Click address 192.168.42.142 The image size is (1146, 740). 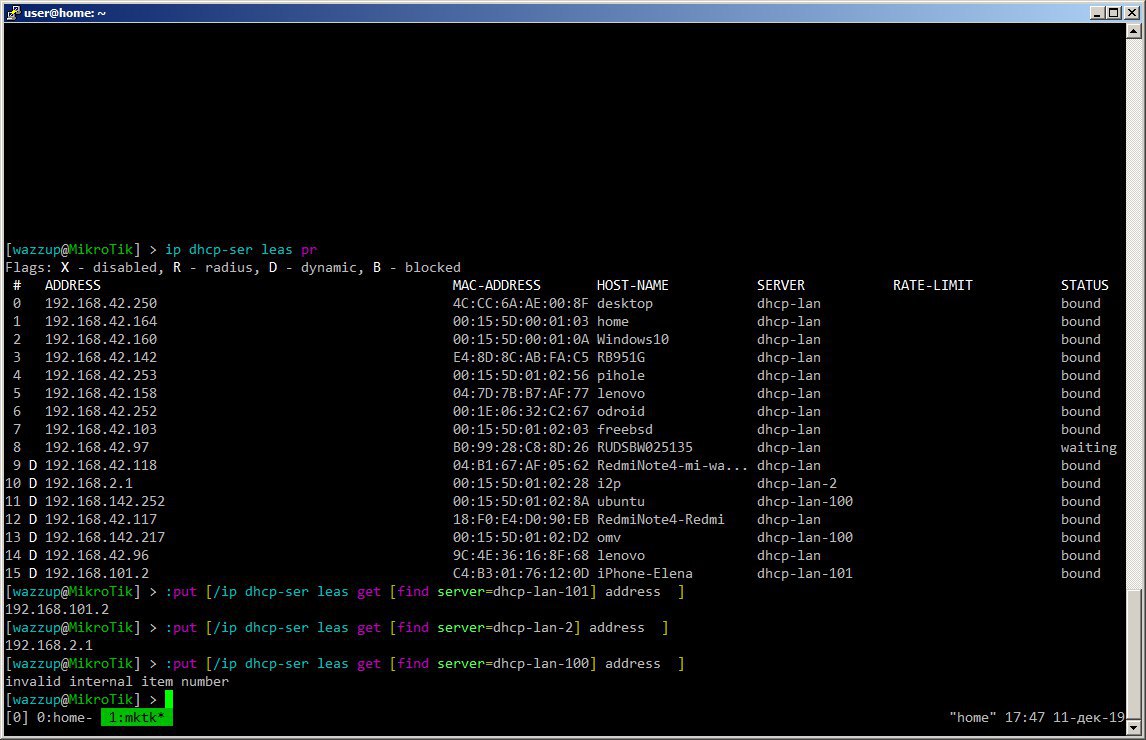pos(101,357)
